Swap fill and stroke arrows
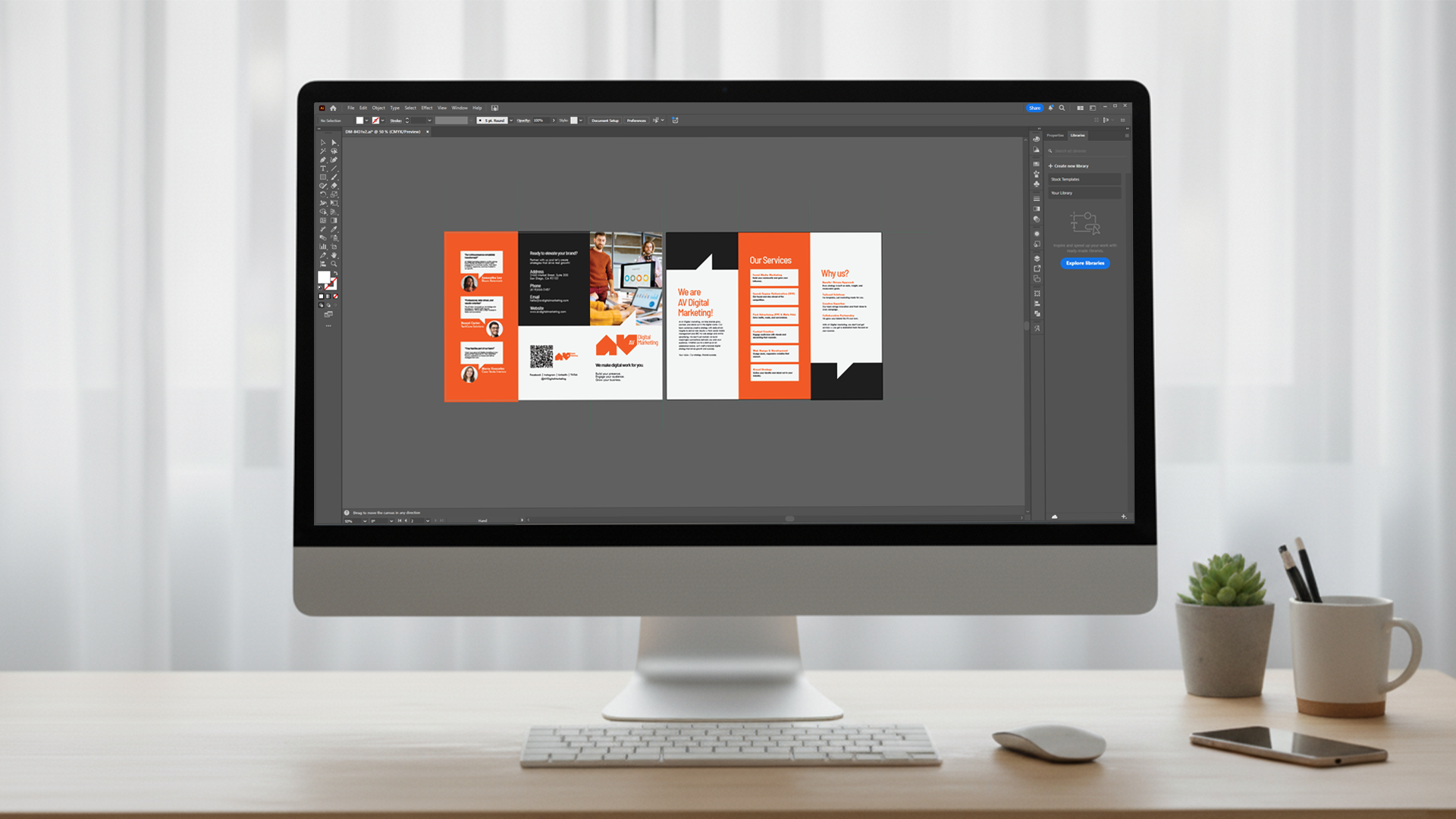Viewport: 1456px width, 819px height. 335,273
